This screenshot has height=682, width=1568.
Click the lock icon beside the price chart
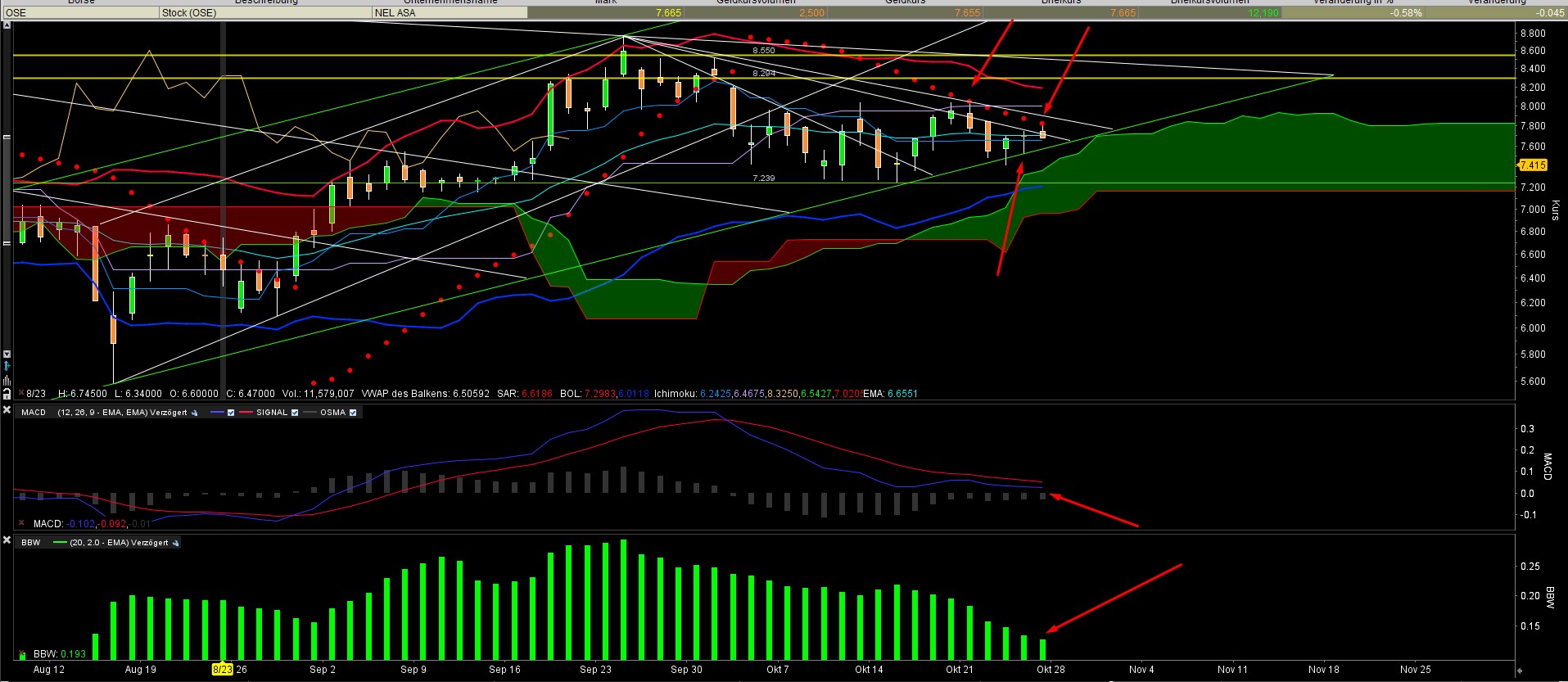(7, 394)
